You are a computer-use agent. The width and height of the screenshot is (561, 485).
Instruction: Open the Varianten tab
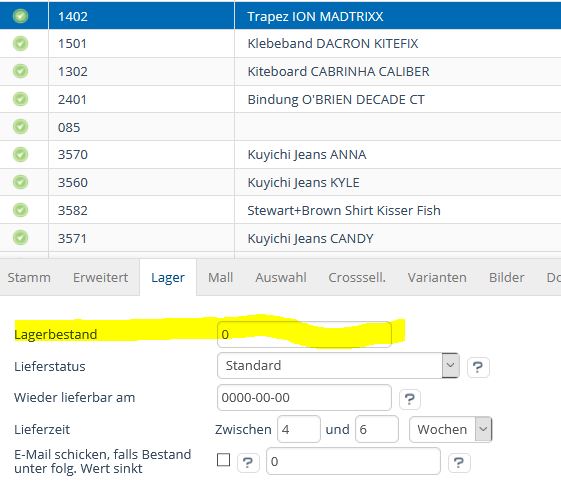pyautogui.click(x=437, y=278)
